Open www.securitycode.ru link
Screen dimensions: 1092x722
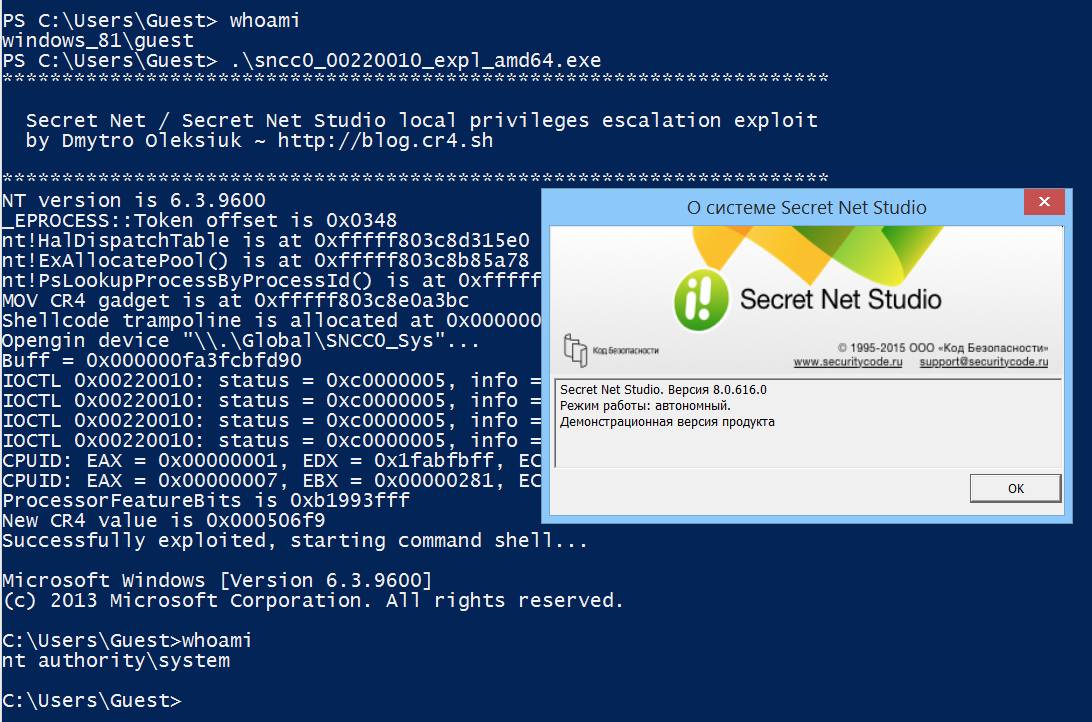point(848,362)
